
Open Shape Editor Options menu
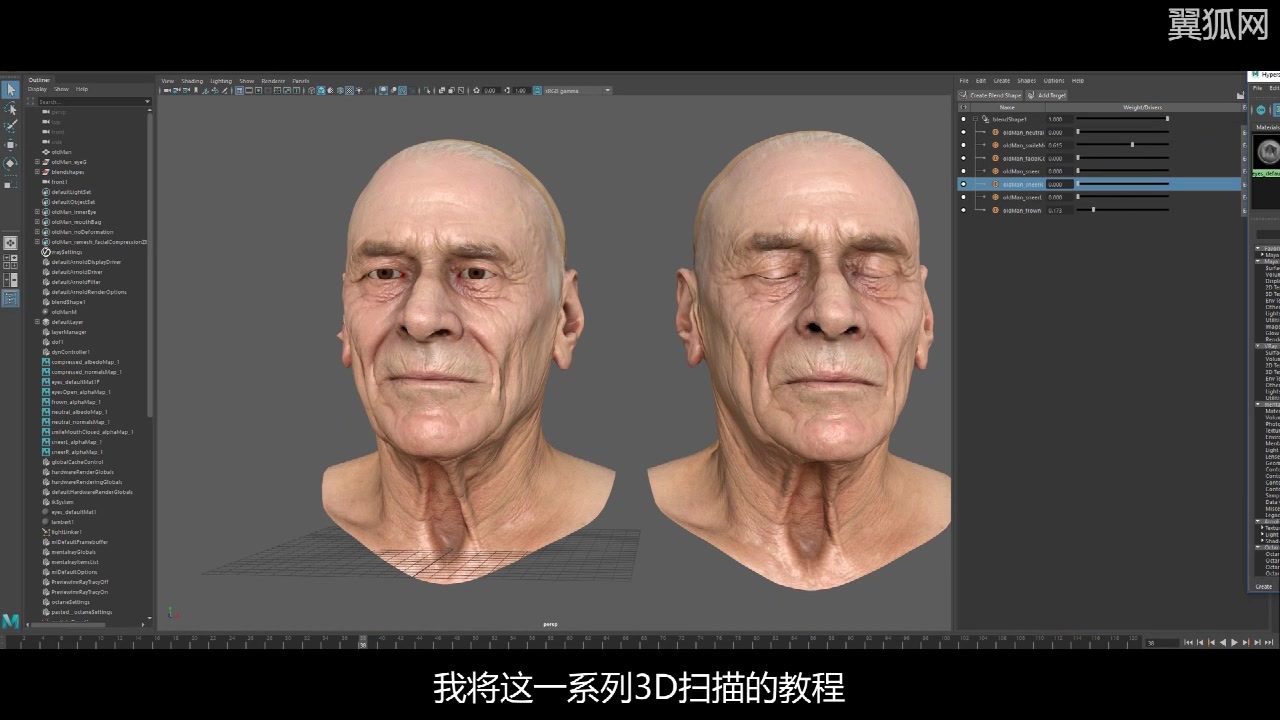point(1054,81)
